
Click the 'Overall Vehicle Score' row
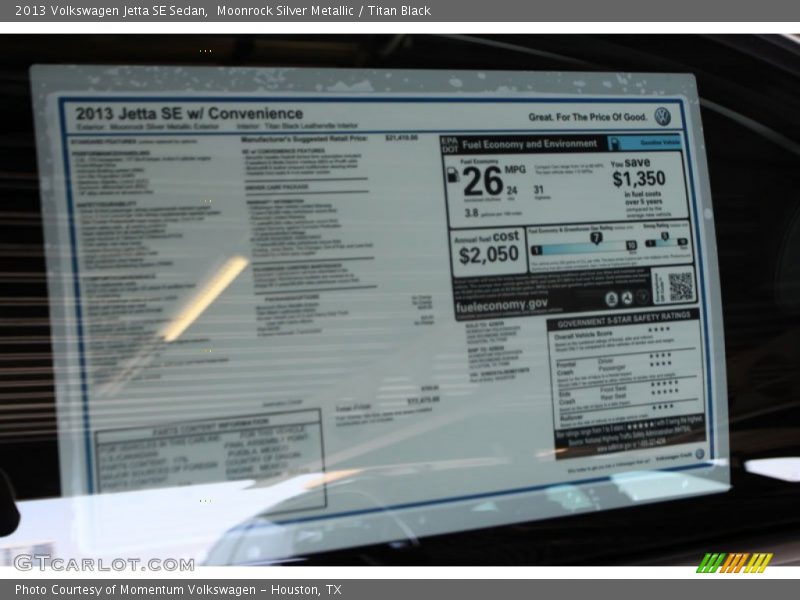point(626,337)
